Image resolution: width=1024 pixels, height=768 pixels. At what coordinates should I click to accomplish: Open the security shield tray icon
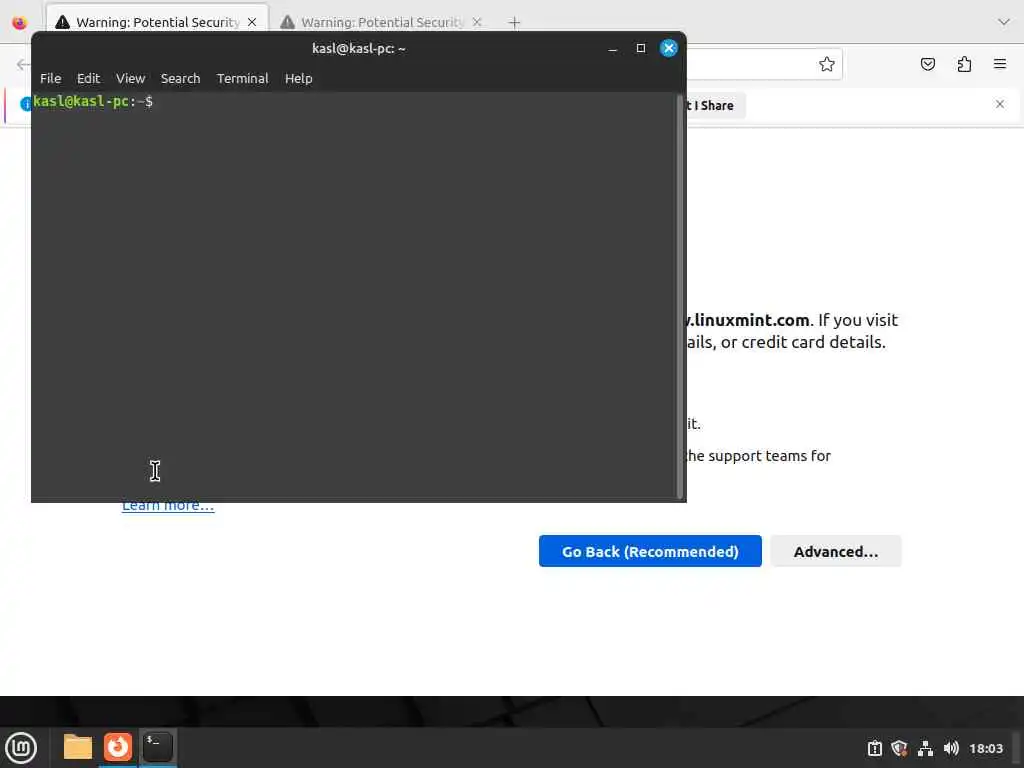click(899, 748)
